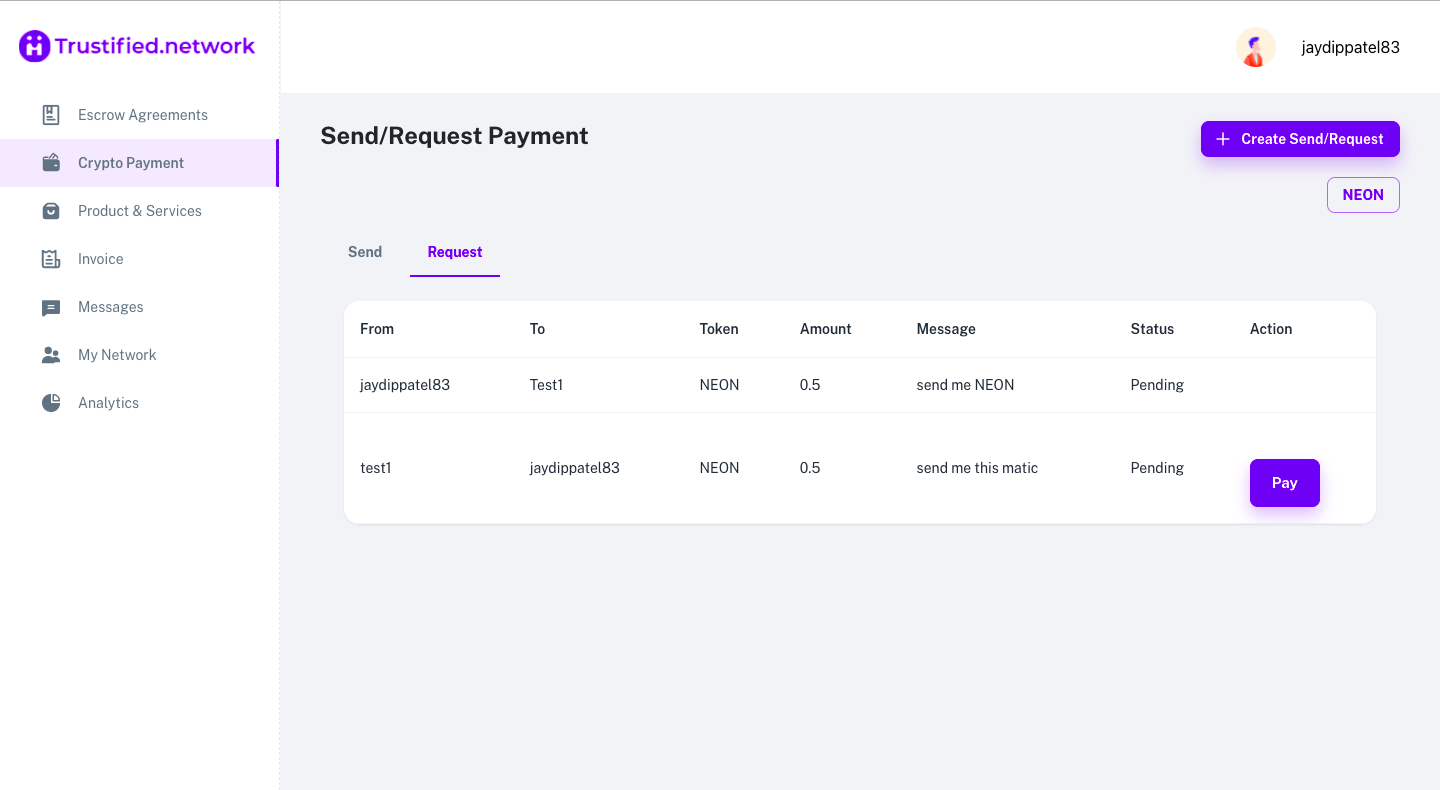1440x790 pixels.
Task: Open Escrow Agreements menu item
Action: [139, 115]
